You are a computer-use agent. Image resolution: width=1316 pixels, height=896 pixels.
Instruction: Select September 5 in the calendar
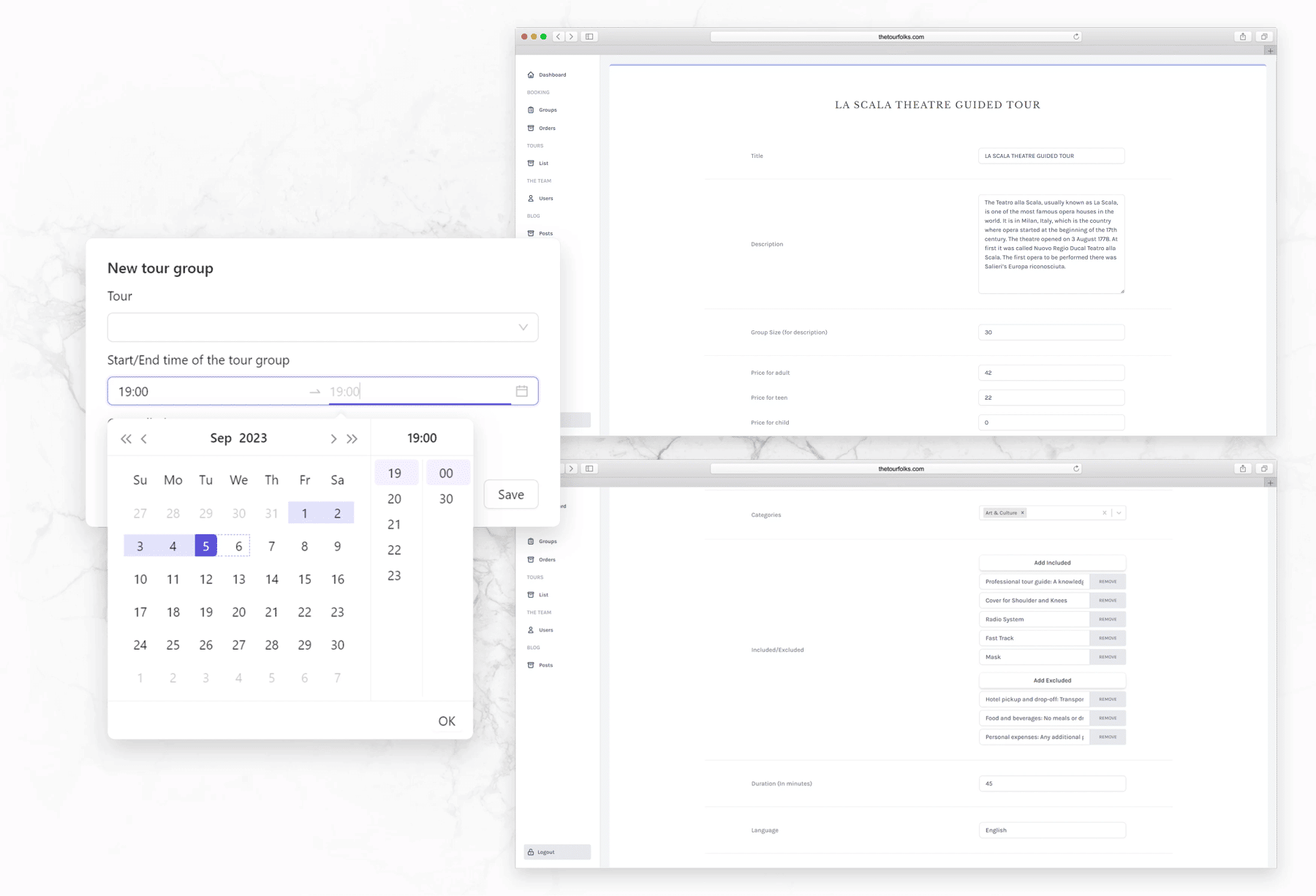pyautogui.click(x=206, y=546)
